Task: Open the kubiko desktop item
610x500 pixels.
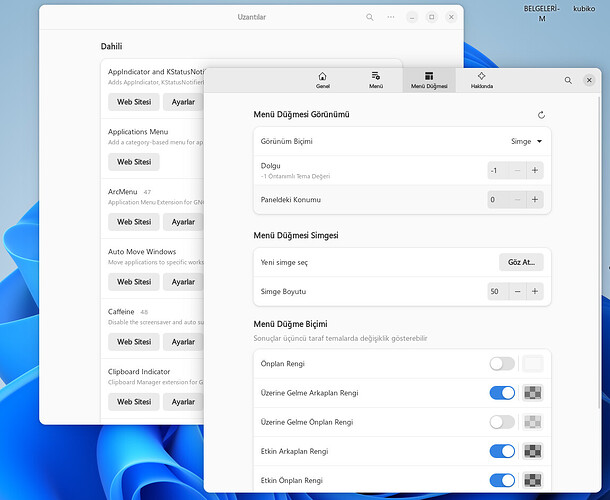Action: click(584, 8)
